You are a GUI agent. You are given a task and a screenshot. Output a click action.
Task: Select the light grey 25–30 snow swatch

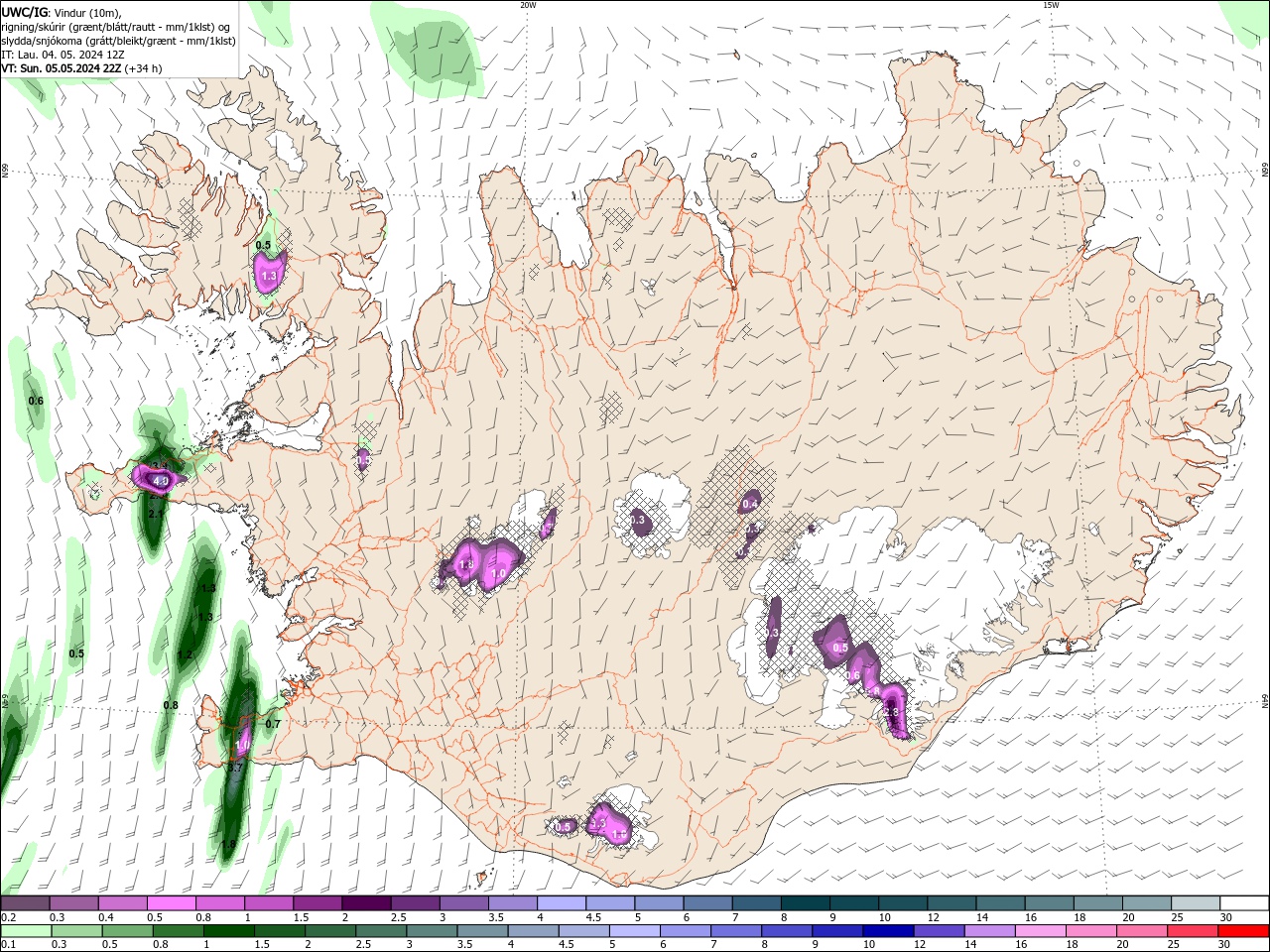pos(1196,903)
